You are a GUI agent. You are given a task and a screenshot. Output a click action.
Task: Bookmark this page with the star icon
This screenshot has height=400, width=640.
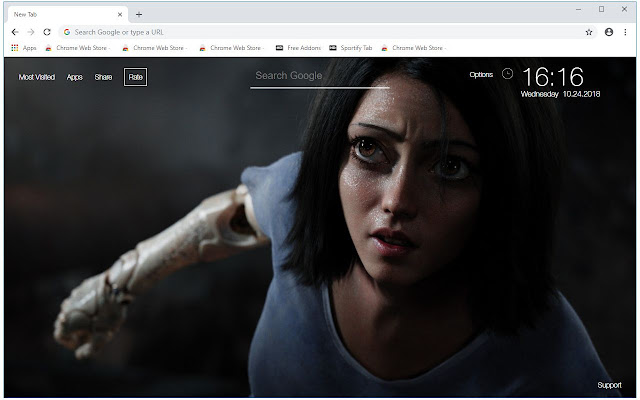[589, 32]
